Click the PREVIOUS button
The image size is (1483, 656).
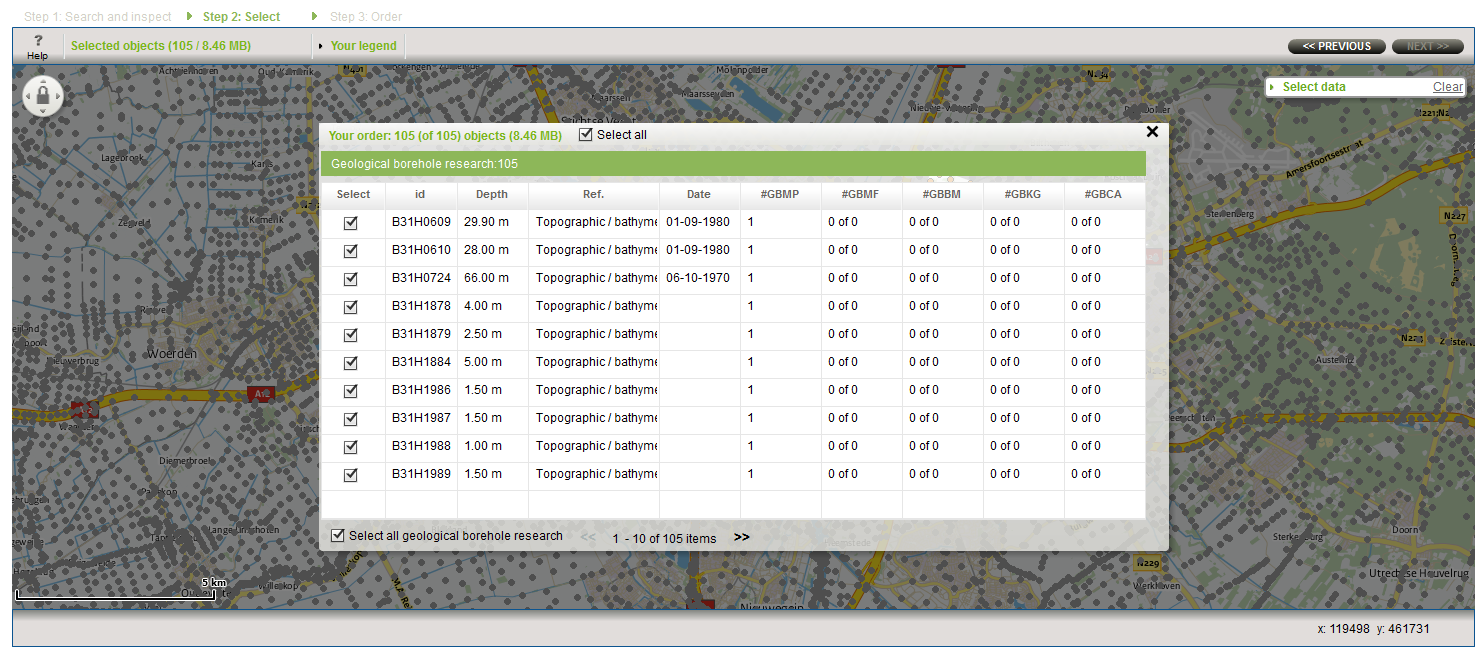point(1336,46)
